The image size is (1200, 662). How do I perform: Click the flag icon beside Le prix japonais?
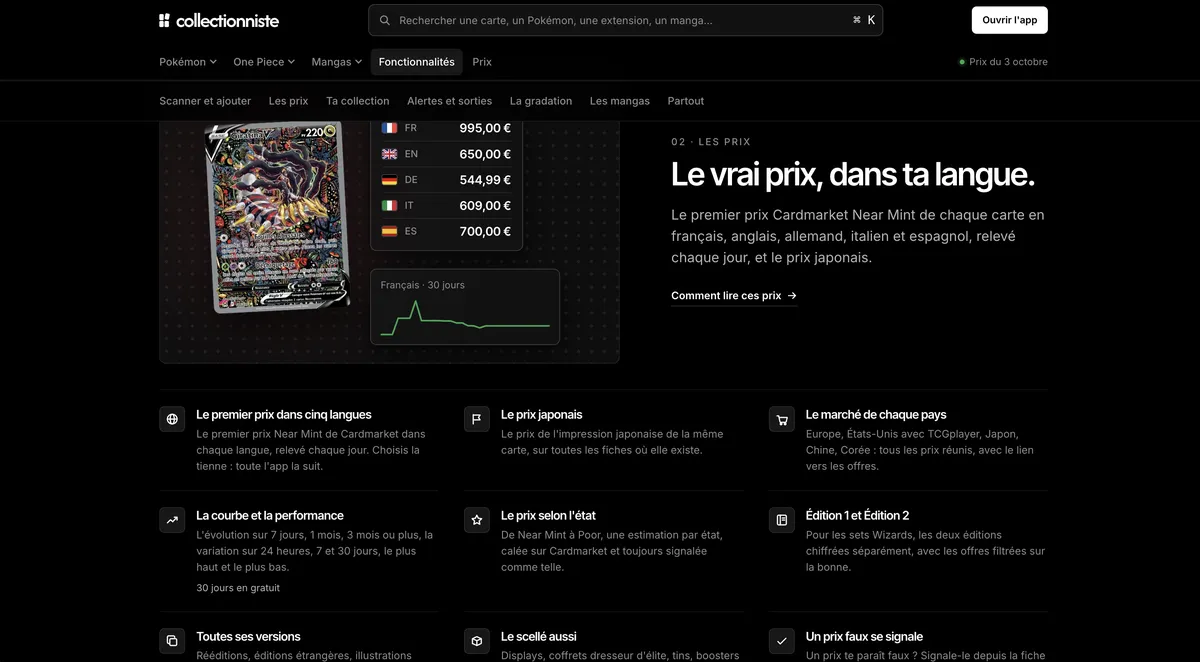point(477,419)
